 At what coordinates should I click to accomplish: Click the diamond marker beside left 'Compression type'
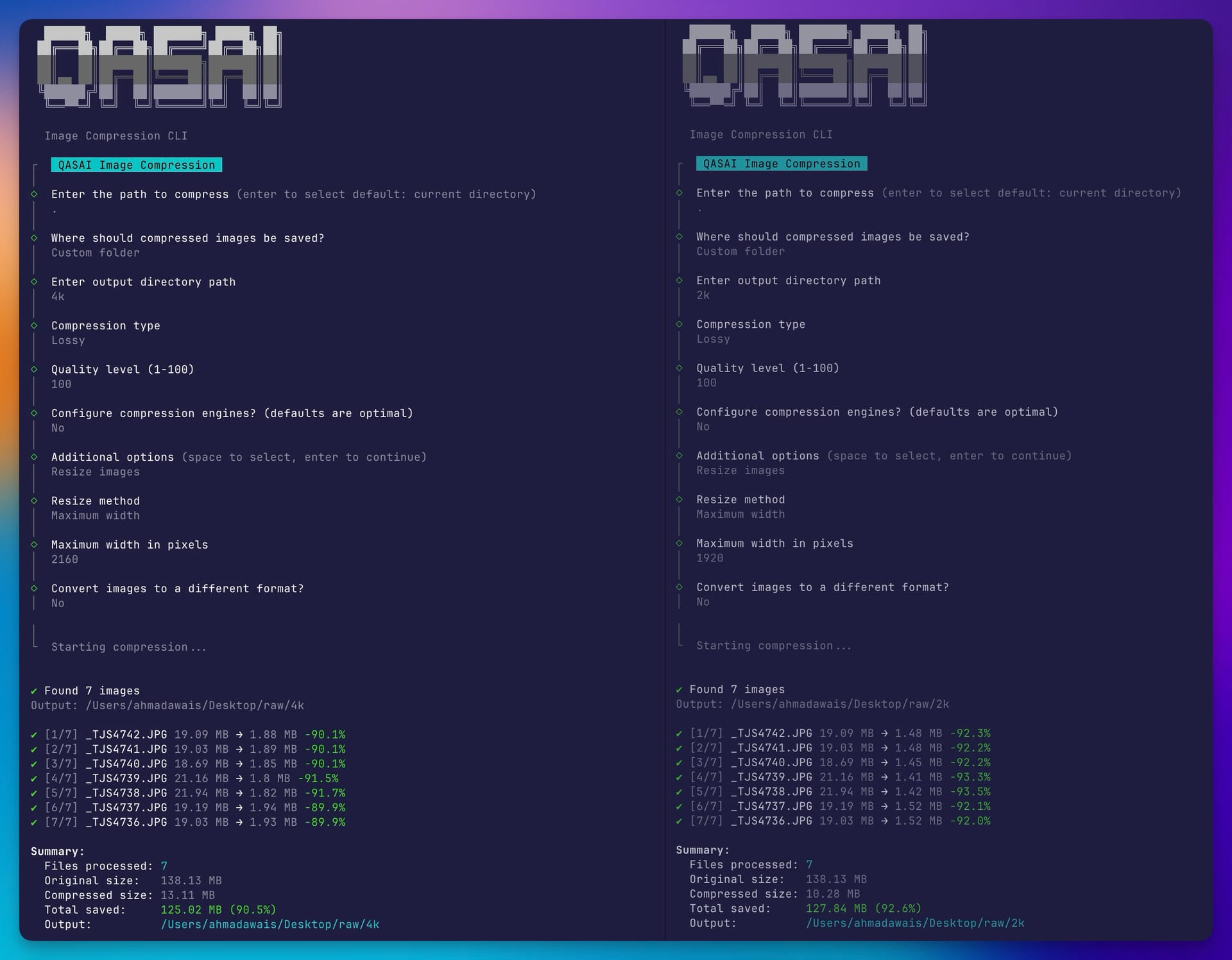tap(34, 326)
